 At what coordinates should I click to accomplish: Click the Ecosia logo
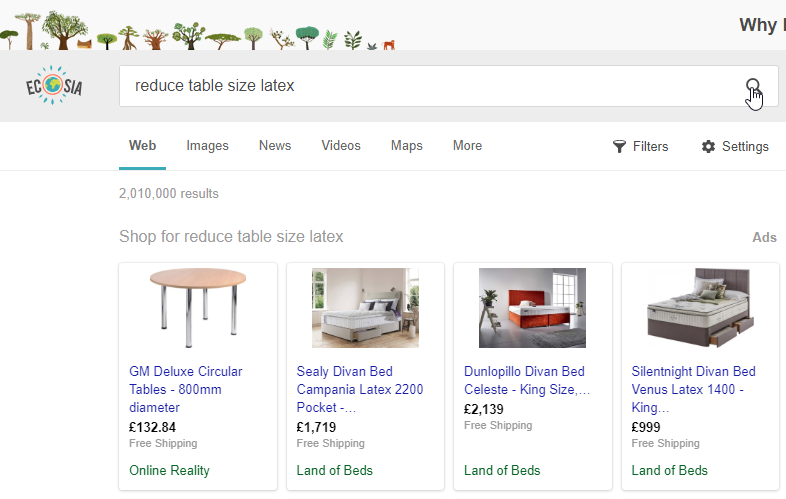[x=54, y=85]
